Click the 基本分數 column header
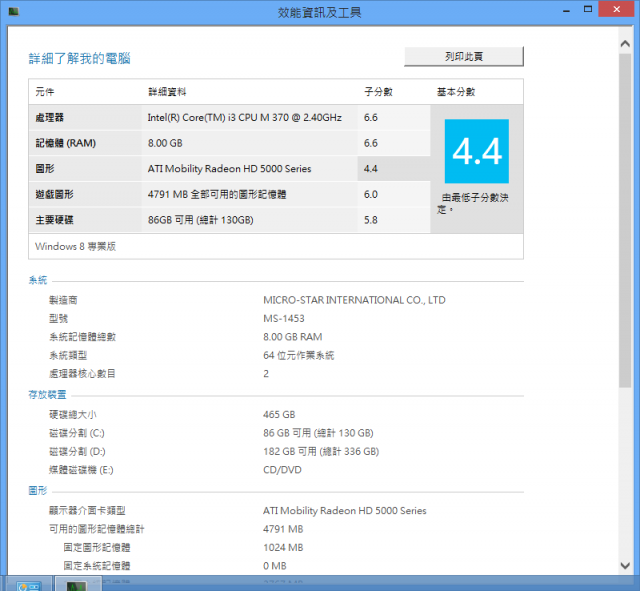 (x=456, y=92)
